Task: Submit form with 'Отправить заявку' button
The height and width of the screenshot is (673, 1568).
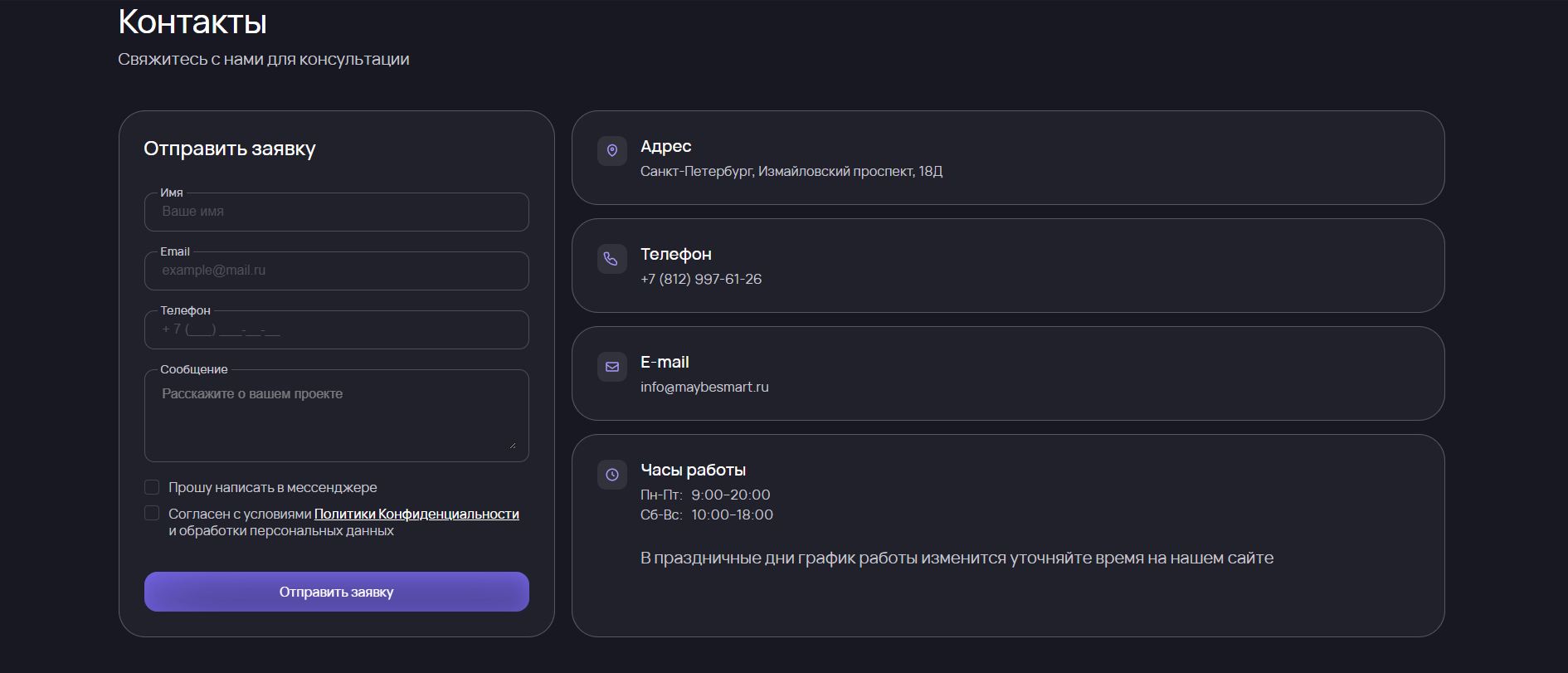Action: (x=337, y=592)
